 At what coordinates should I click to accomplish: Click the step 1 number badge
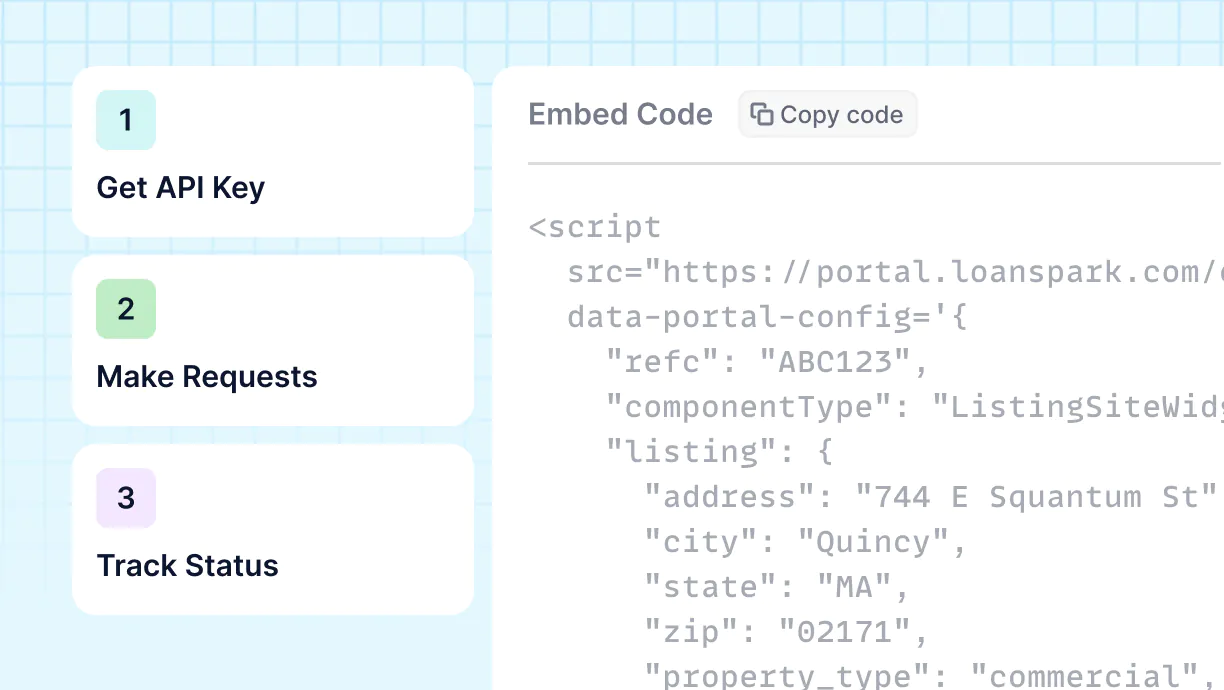coord(126,120)
